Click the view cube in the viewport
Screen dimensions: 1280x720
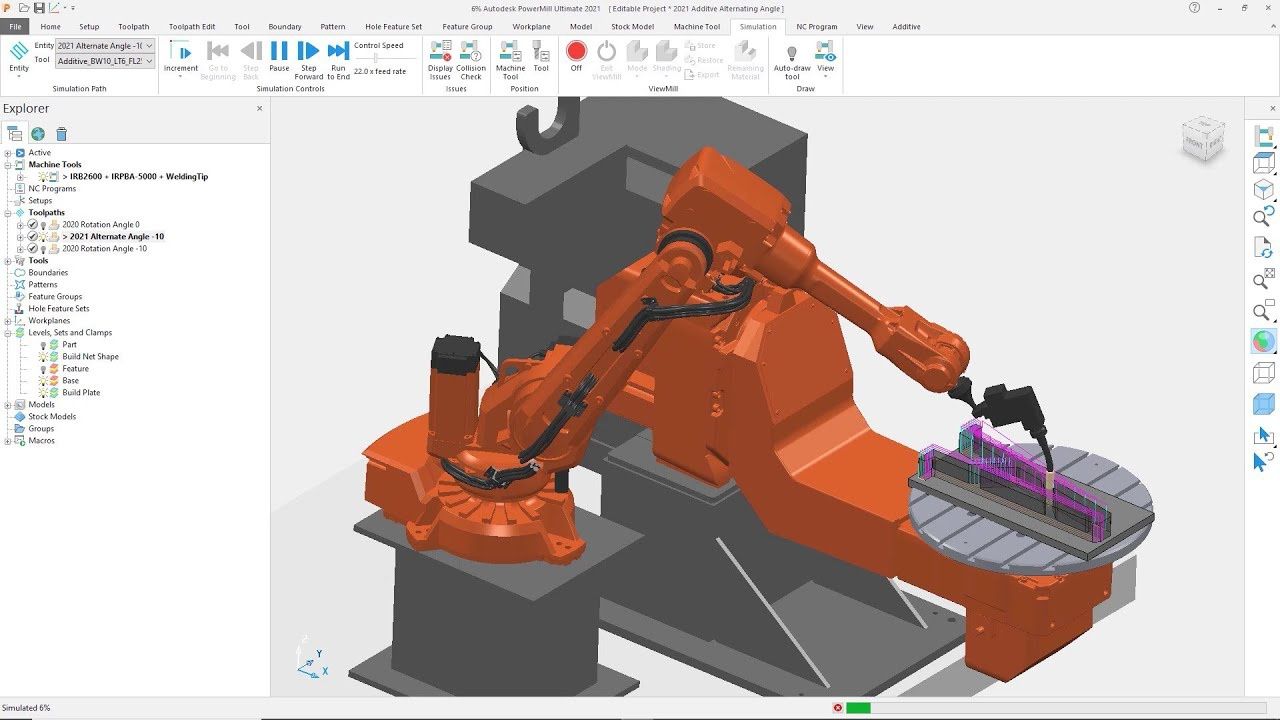[1203, 139]
